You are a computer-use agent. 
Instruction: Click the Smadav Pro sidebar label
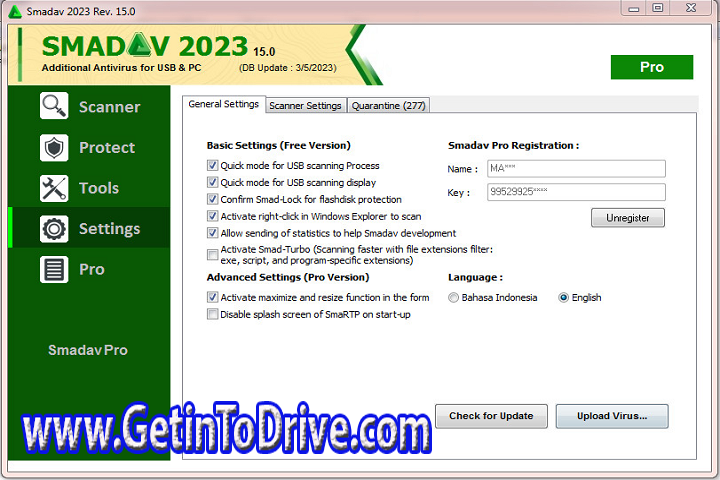click(x=88, y=350)
